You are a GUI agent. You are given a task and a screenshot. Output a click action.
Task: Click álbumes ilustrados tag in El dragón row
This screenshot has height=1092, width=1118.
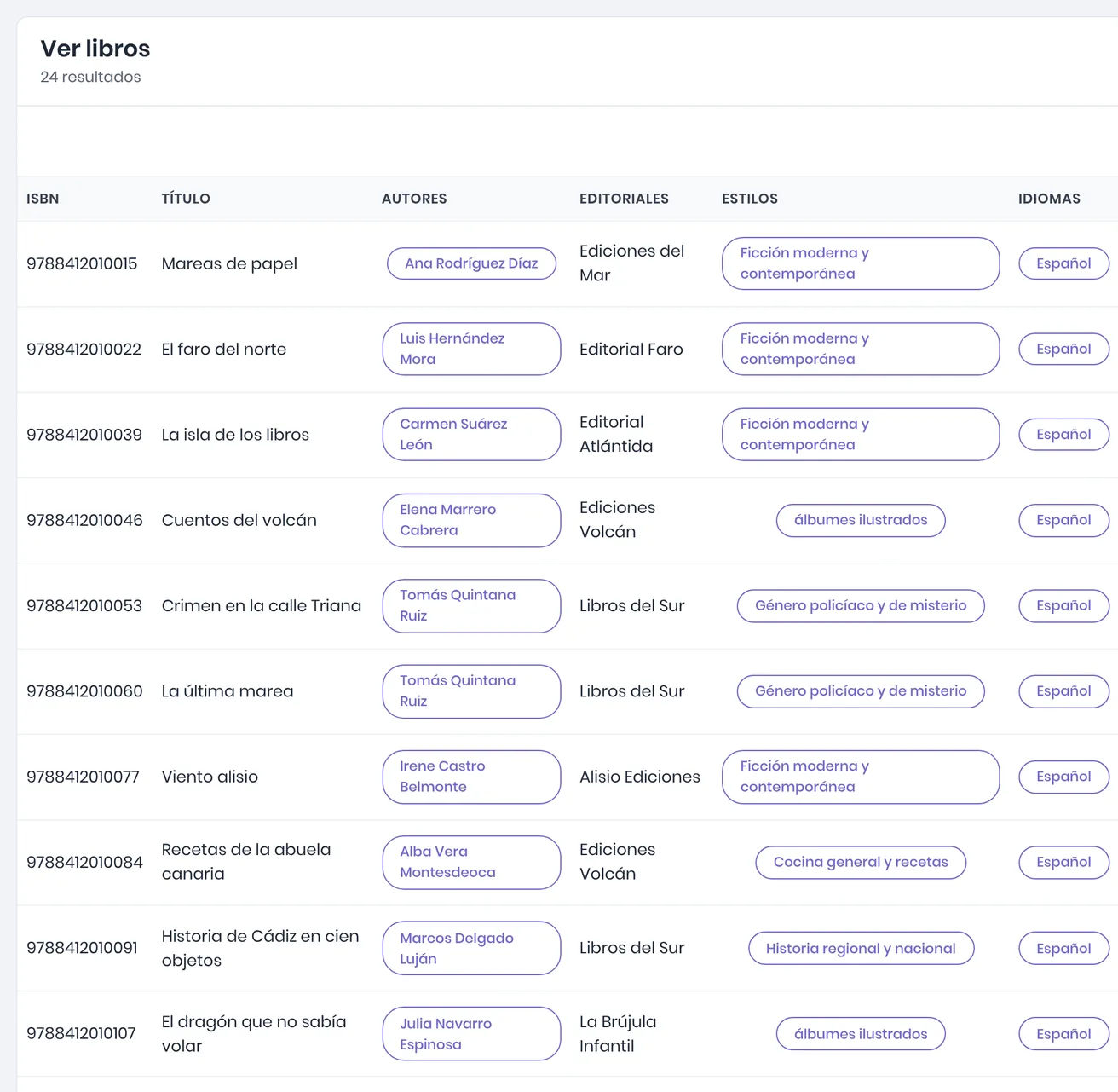coord(861,1034)
